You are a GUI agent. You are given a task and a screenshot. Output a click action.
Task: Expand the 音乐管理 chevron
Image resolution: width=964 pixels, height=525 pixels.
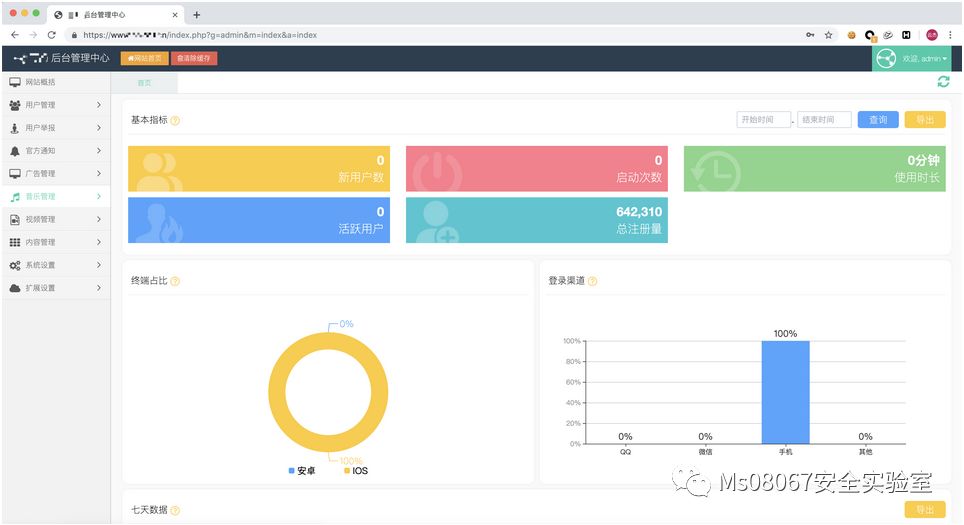coord(99,196)
